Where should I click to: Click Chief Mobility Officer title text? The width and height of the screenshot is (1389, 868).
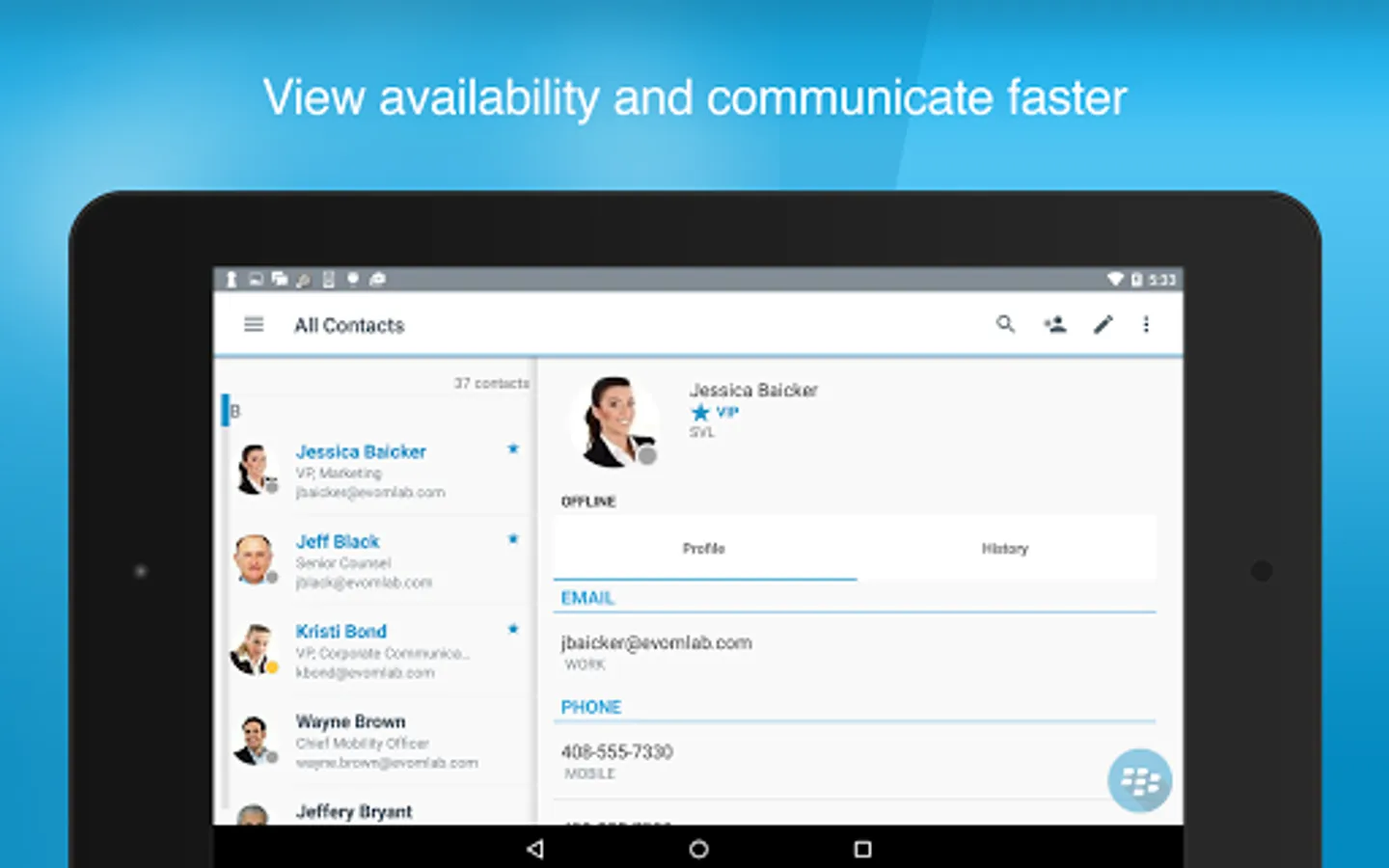pyautogui.click(x=362, y=743)
